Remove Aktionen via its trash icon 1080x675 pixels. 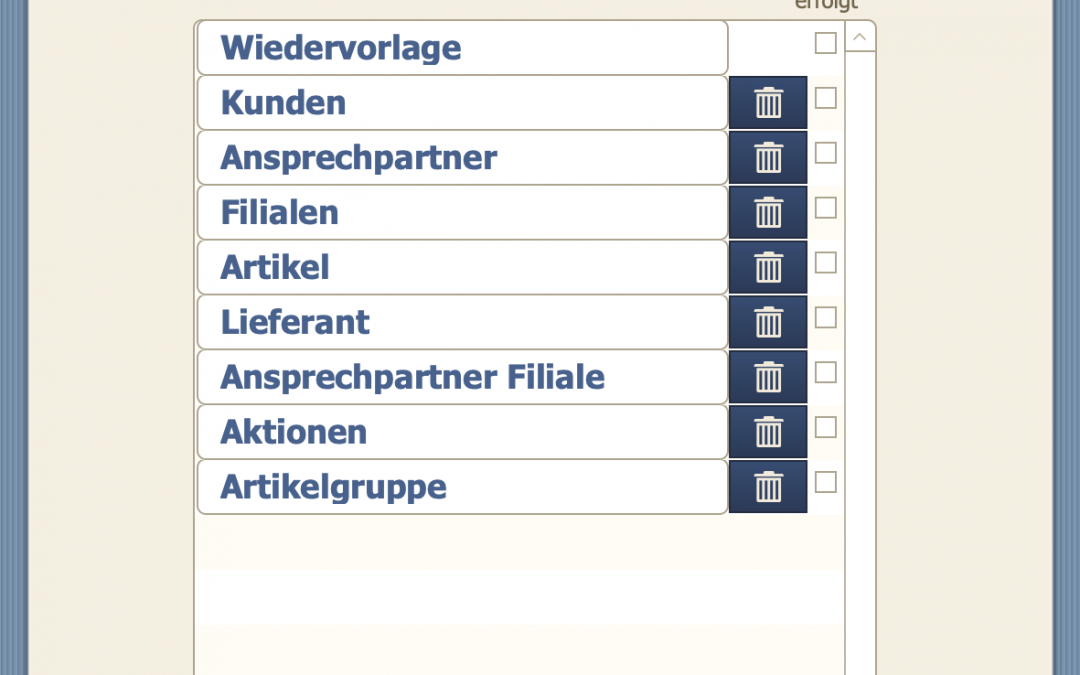click(768, 432)
